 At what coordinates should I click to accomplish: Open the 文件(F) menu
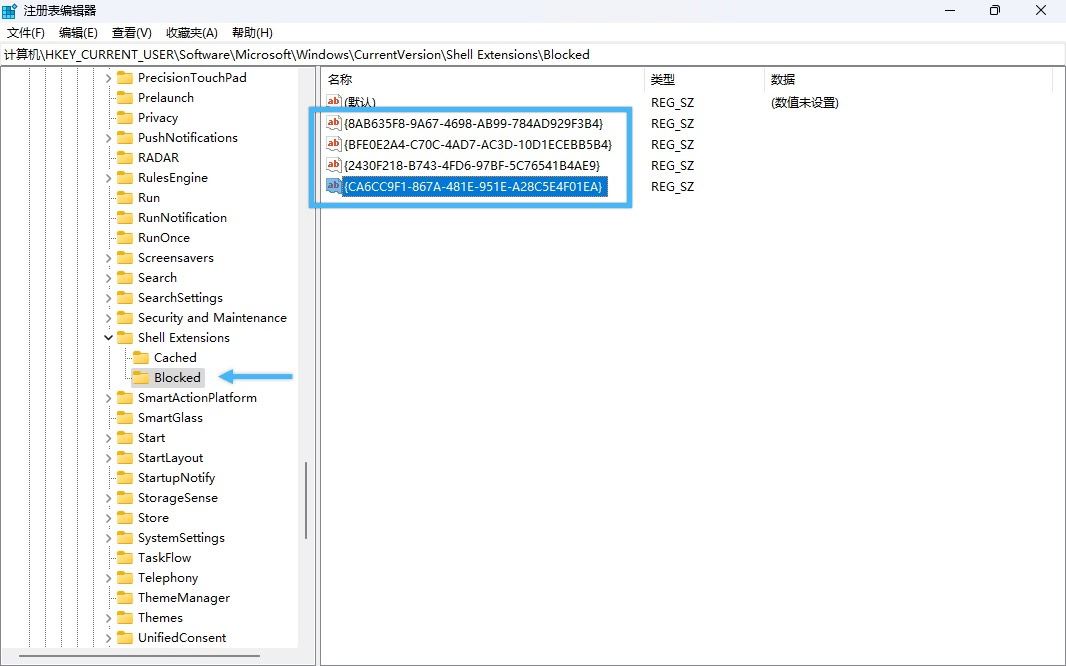point(26,33)
